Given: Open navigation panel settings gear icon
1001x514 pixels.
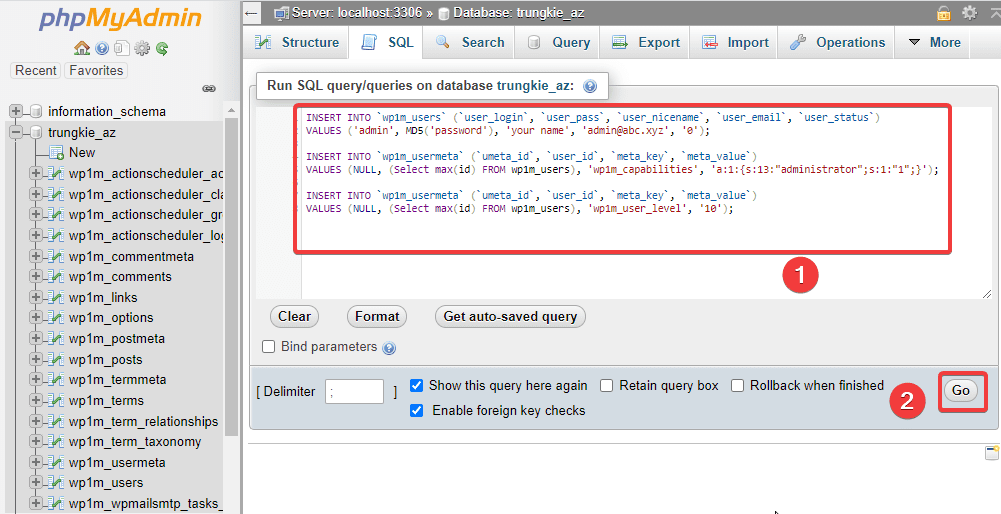Looking at the screenshot, I should point(142,48).
